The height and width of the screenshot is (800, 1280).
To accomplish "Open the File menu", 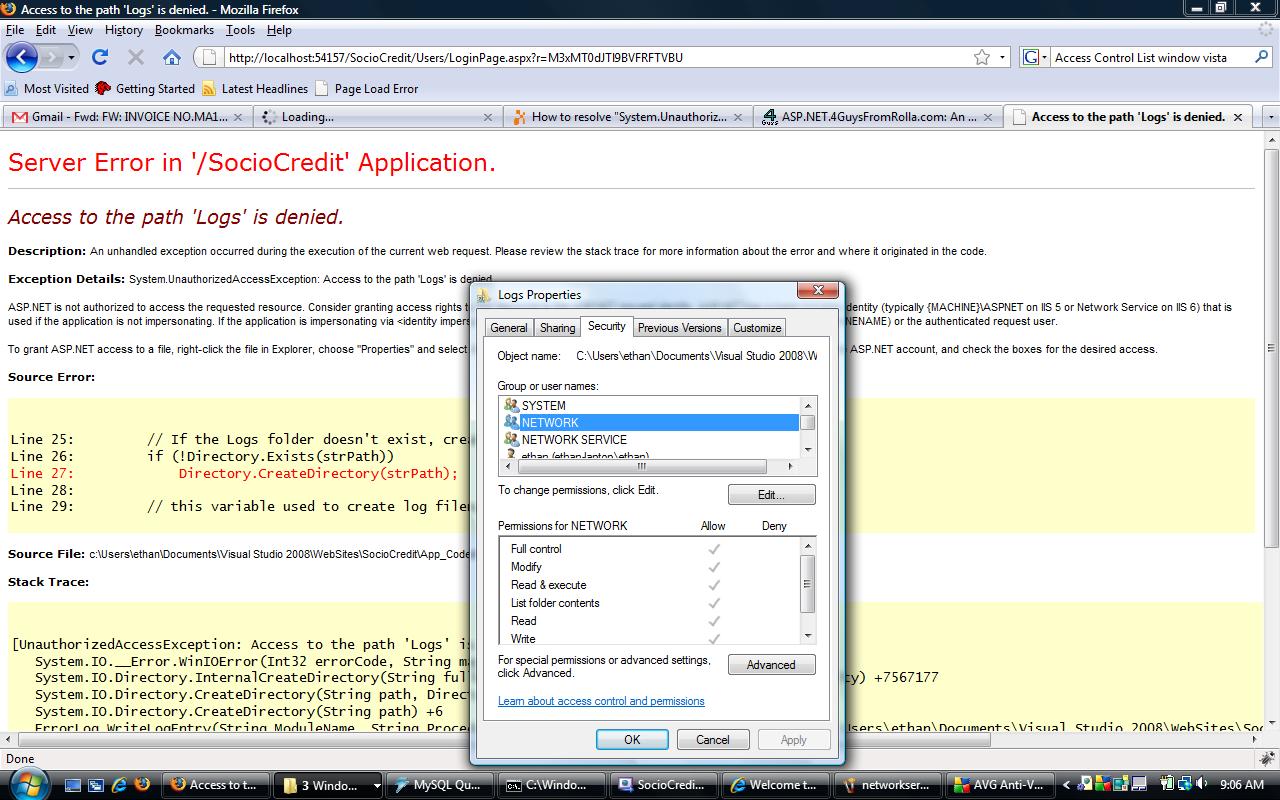I will (x=14, y=30).
